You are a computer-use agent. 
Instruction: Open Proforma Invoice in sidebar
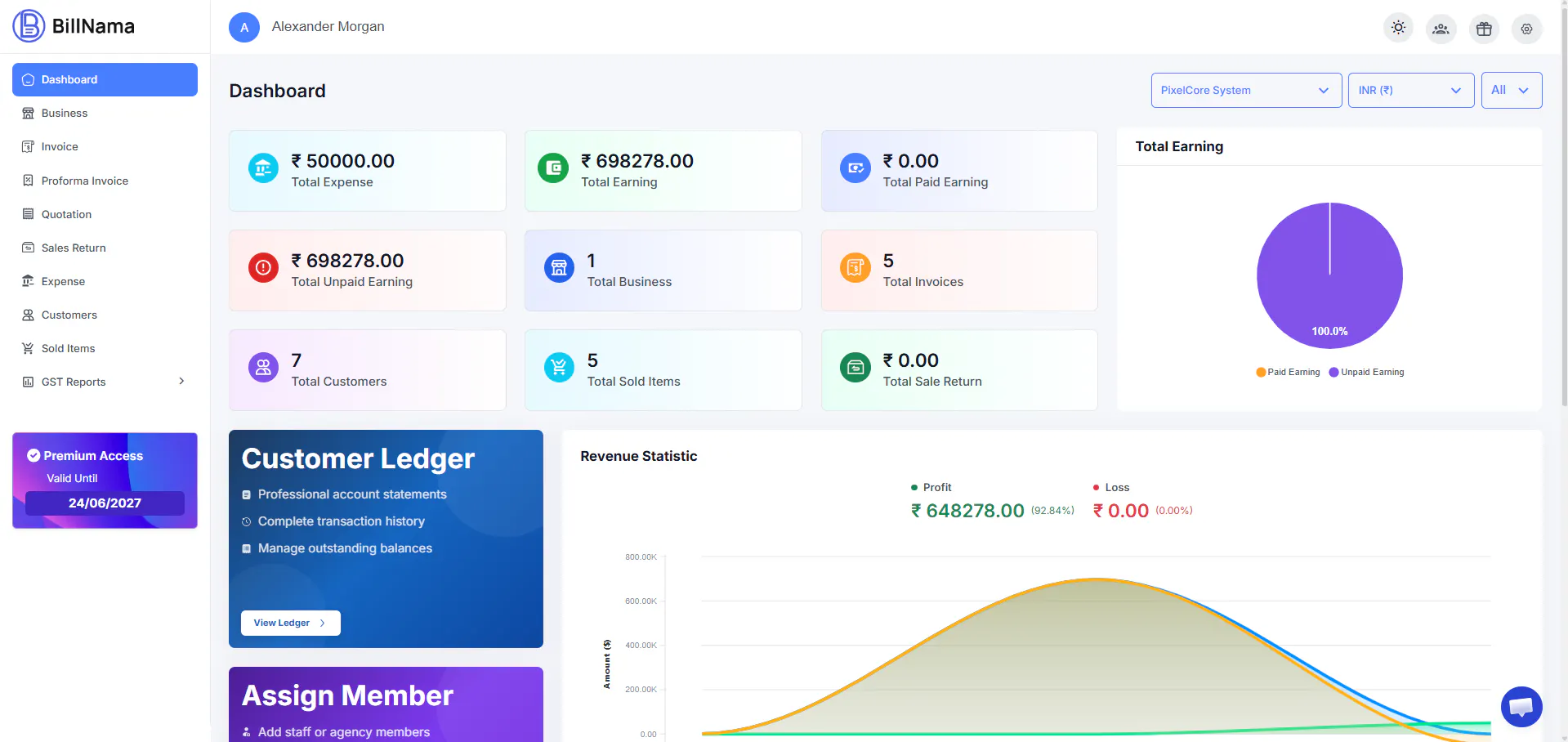pyautogui.click(x=105, y=181)
